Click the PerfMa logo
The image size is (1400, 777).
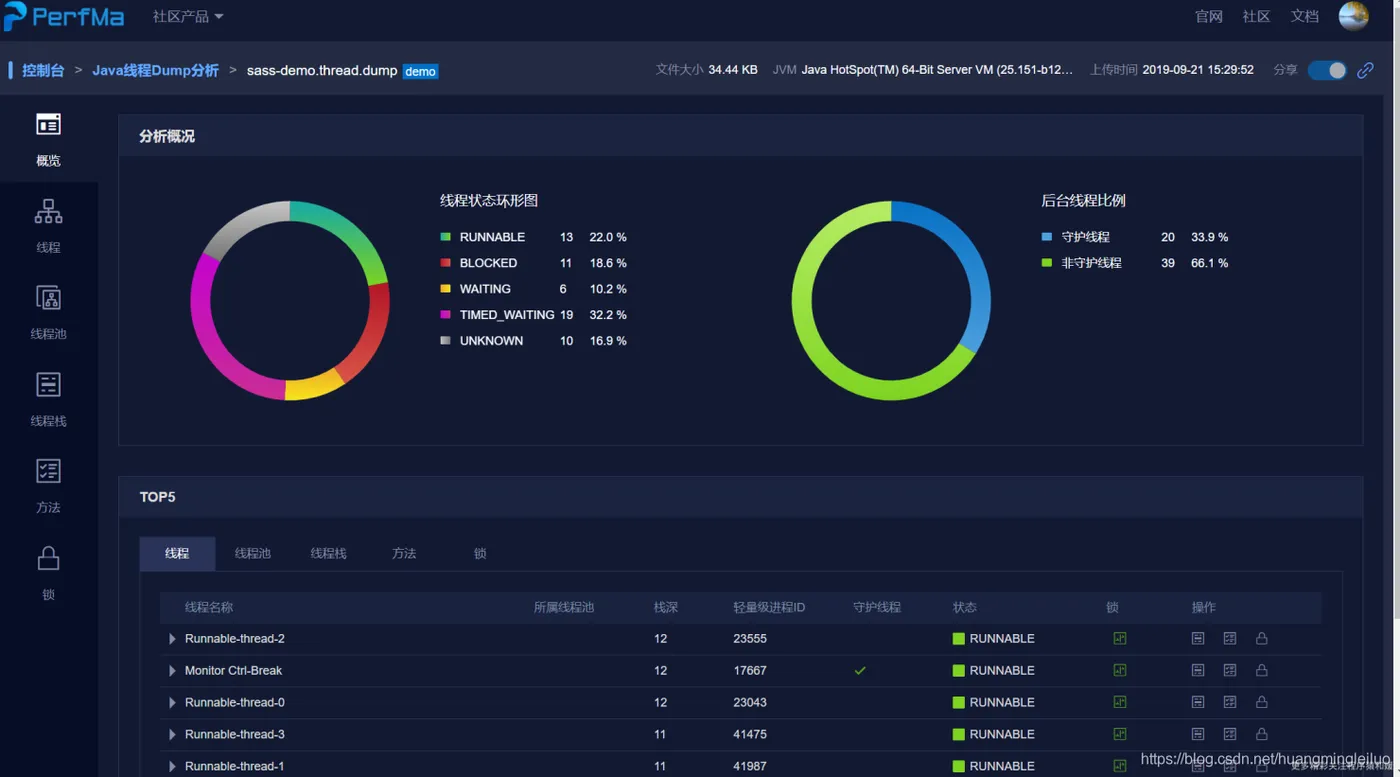(x=64, y=17)
